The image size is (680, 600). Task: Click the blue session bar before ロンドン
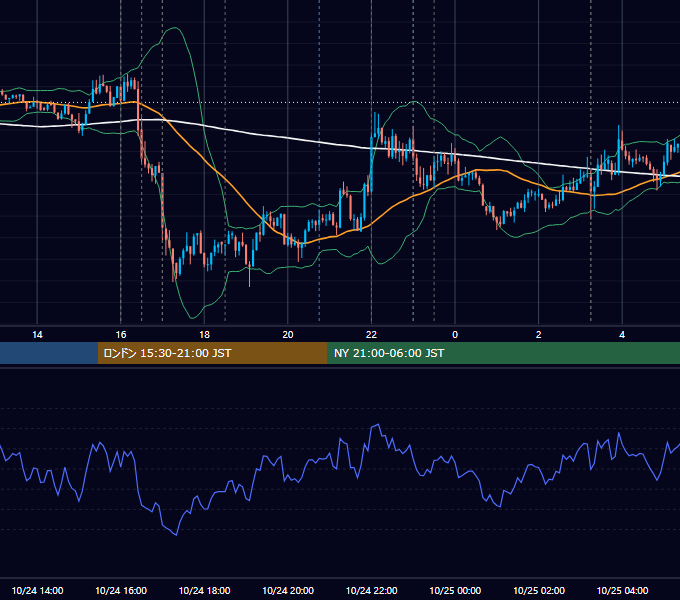(x=49, y=353)
